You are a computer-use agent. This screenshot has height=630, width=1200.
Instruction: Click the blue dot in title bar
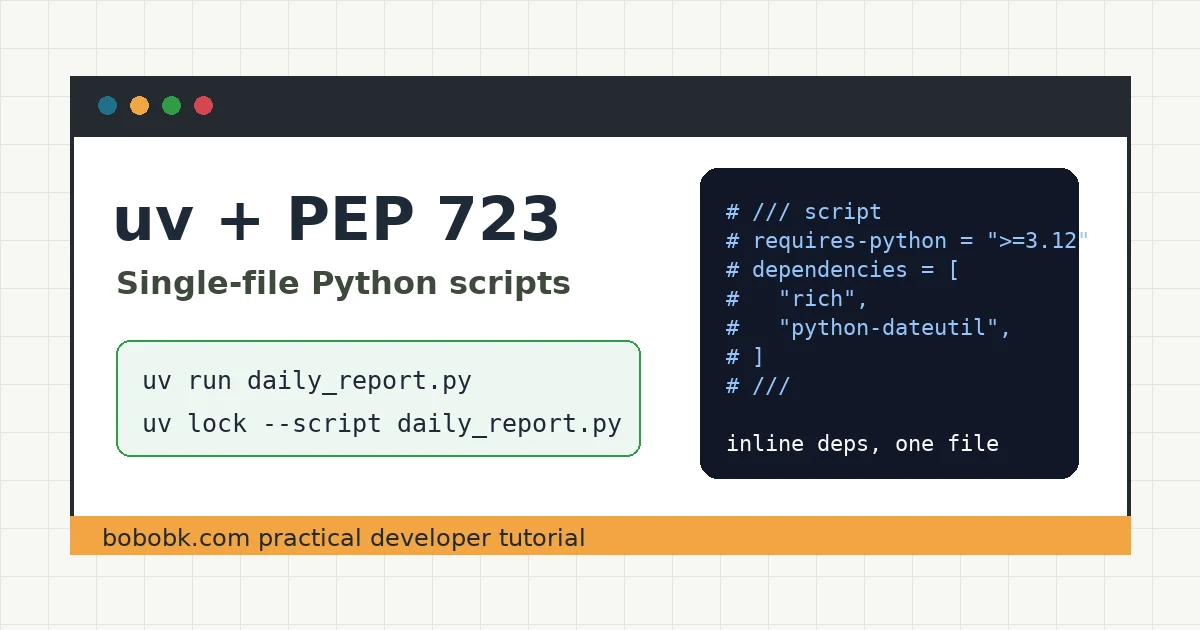107,106
